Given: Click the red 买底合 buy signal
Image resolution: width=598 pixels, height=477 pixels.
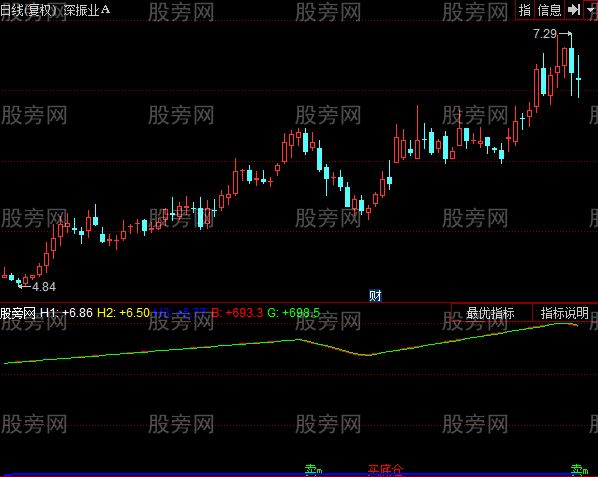Looking at the screenshot, I should 385,469.
